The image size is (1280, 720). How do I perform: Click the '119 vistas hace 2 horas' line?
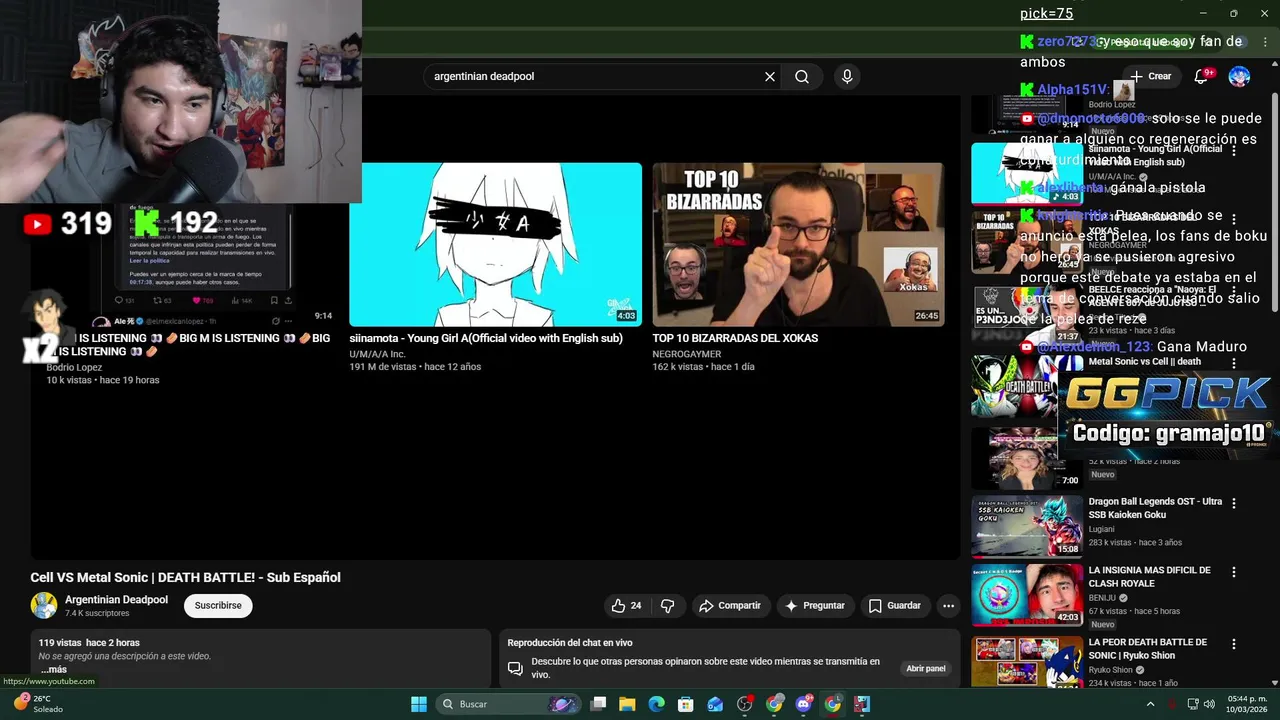click(89, 643)
